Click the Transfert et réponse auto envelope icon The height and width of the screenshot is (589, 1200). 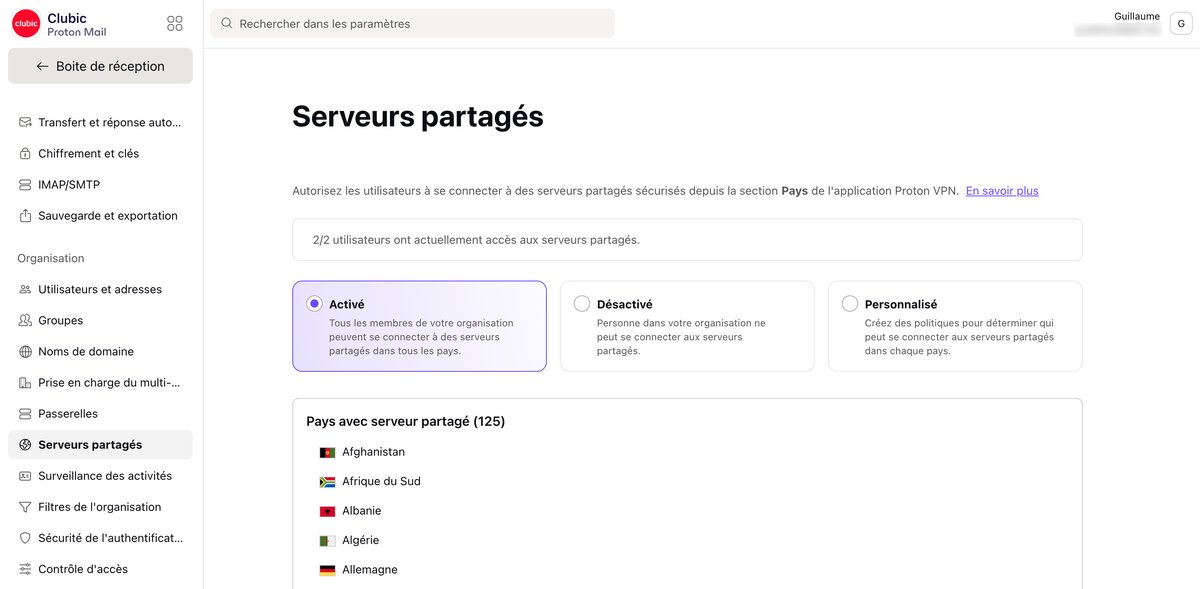(25, 122)
